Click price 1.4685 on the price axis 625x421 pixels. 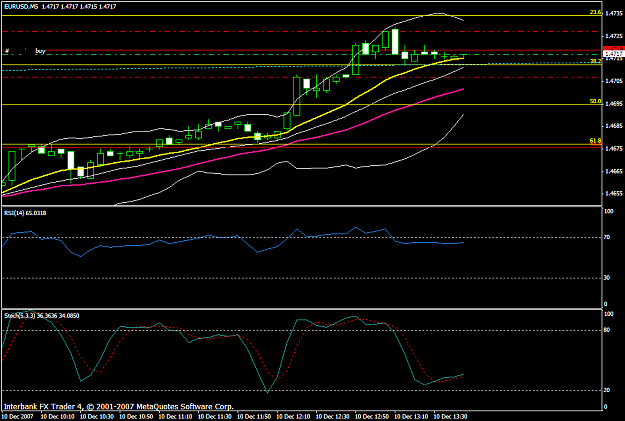tap(614, 126)
